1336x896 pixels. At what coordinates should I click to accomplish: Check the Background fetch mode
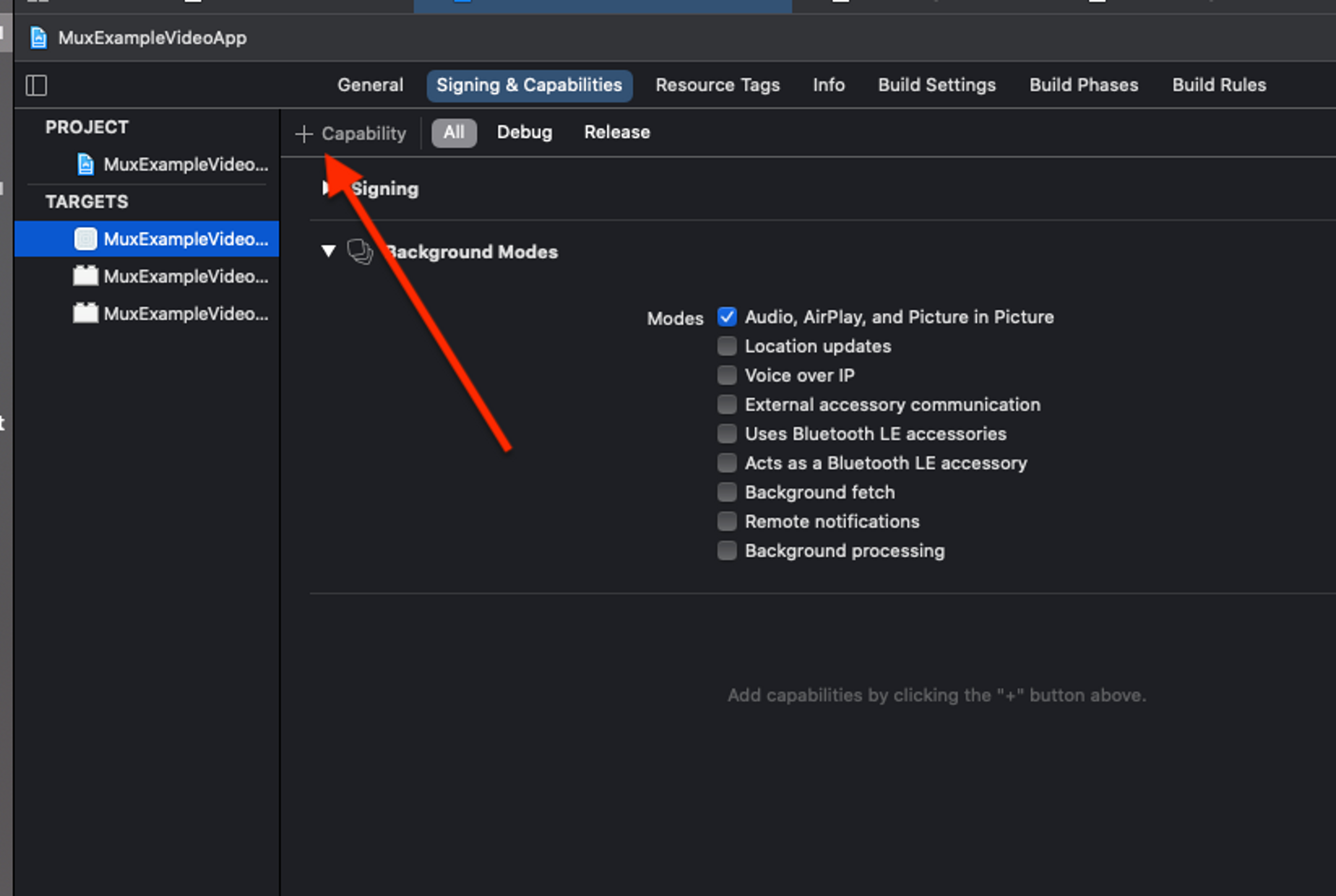coord(727,492)
